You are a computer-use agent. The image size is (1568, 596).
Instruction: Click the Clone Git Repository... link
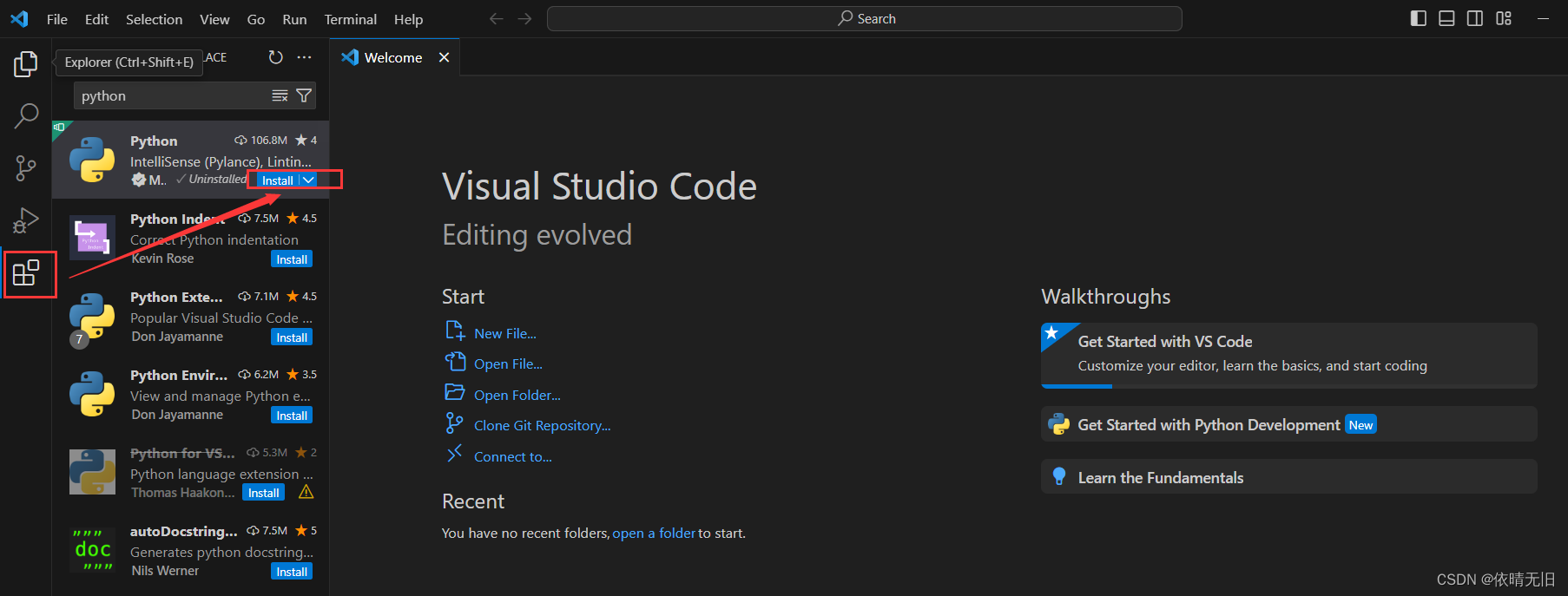click(x=543, y=426)
